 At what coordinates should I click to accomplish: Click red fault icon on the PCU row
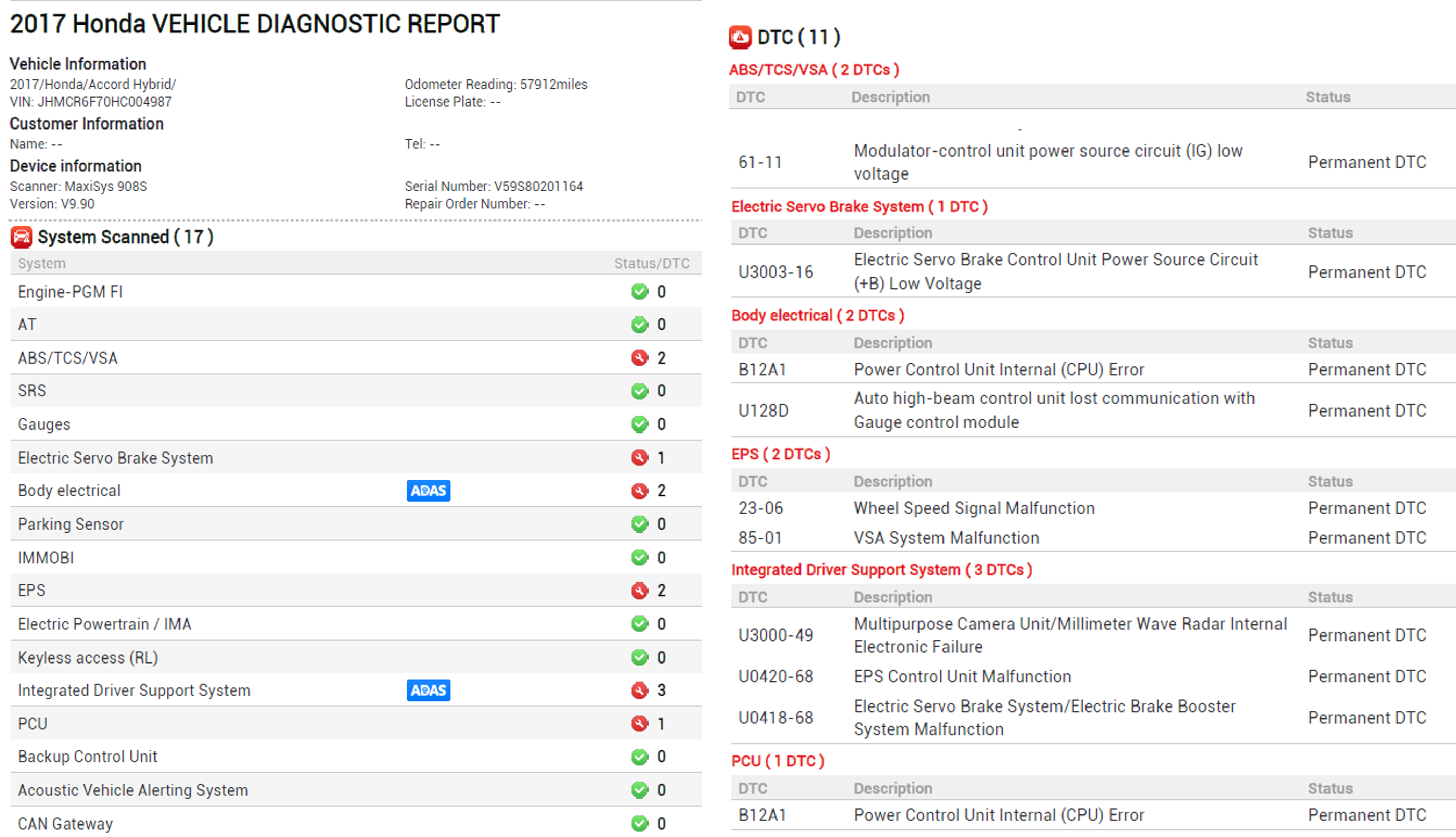click(640, 723)
